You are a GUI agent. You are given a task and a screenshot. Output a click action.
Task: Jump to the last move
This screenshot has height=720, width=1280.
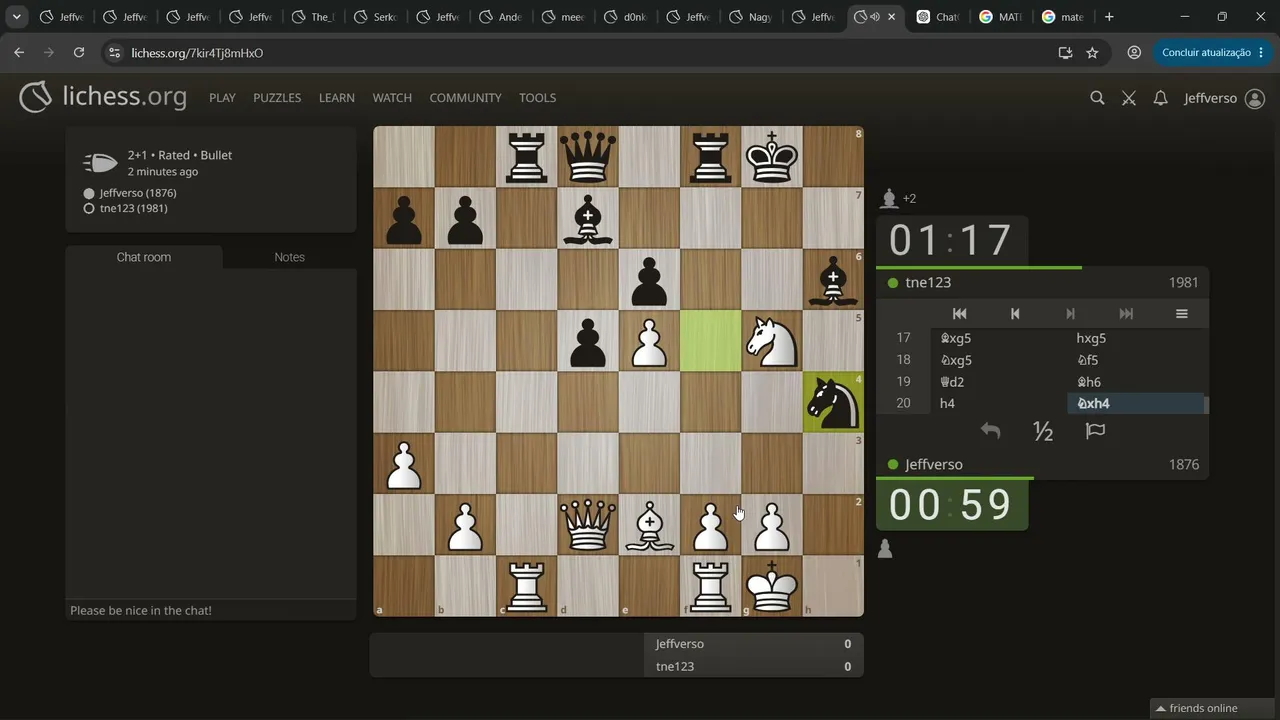tap(1126, 314)
